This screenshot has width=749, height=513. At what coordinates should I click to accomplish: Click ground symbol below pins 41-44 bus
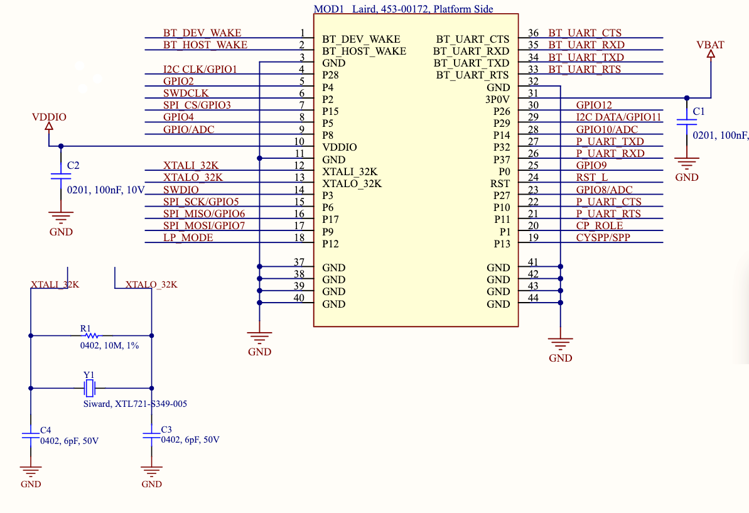(560, 344)
